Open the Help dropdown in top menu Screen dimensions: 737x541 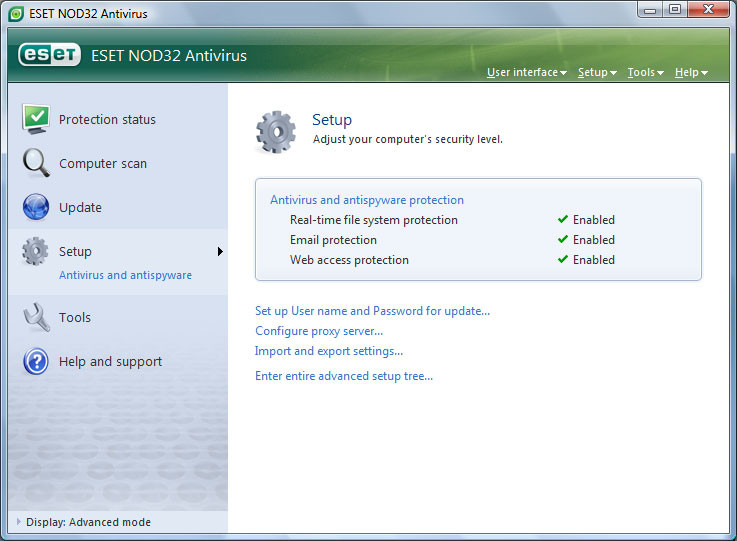coord(691,72)
